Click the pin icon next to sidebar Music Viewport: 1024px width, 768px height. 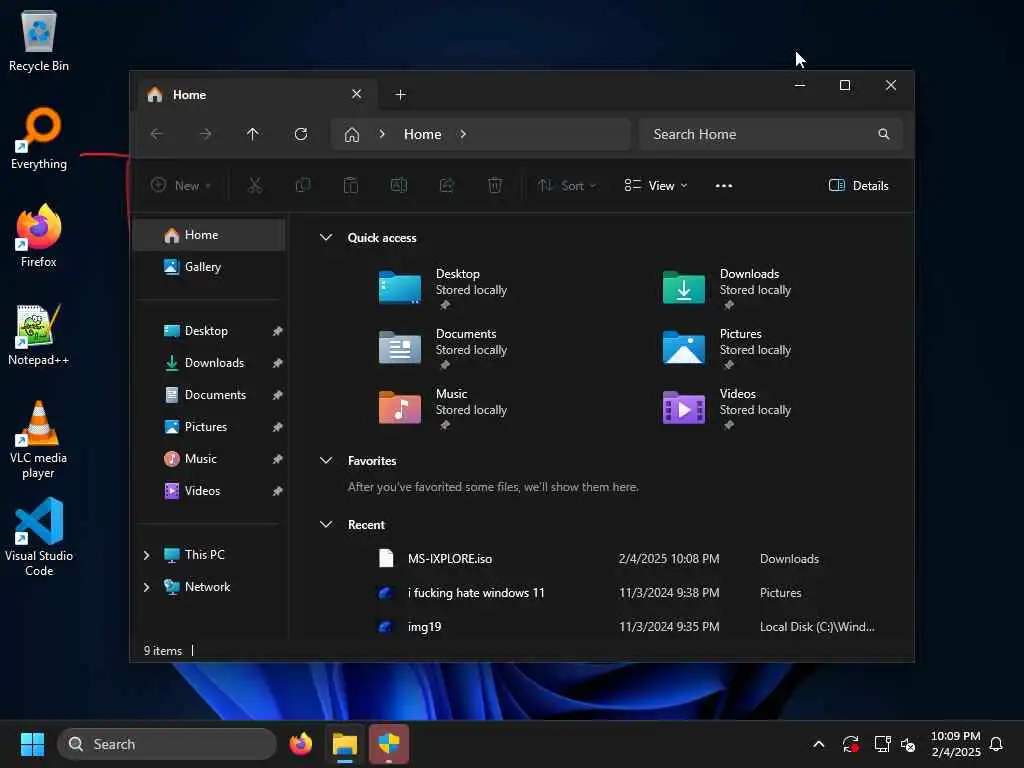278,459
